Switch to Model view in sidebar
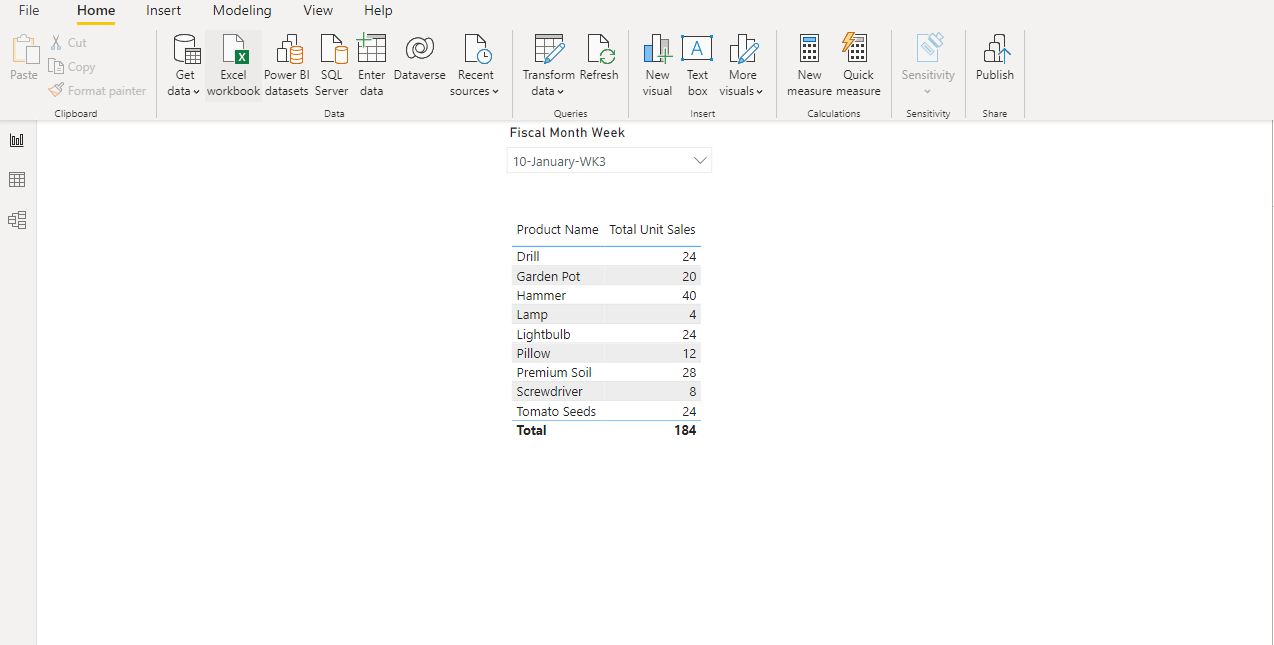The width and height of the screenshot is (1274, 645). 17,220
